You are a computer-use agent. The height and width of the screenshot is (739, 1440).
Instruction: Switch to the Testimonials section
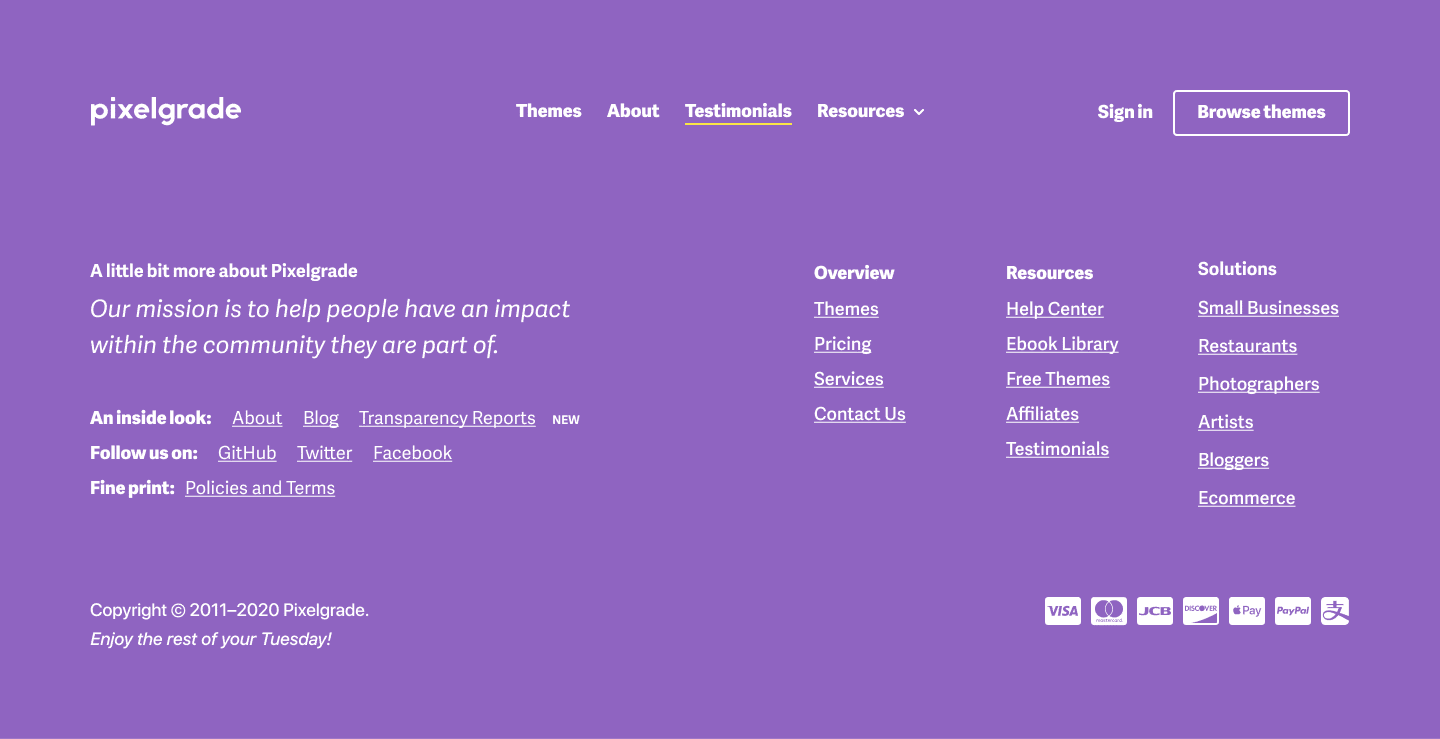pyautogui.click(x=738, y=111)
